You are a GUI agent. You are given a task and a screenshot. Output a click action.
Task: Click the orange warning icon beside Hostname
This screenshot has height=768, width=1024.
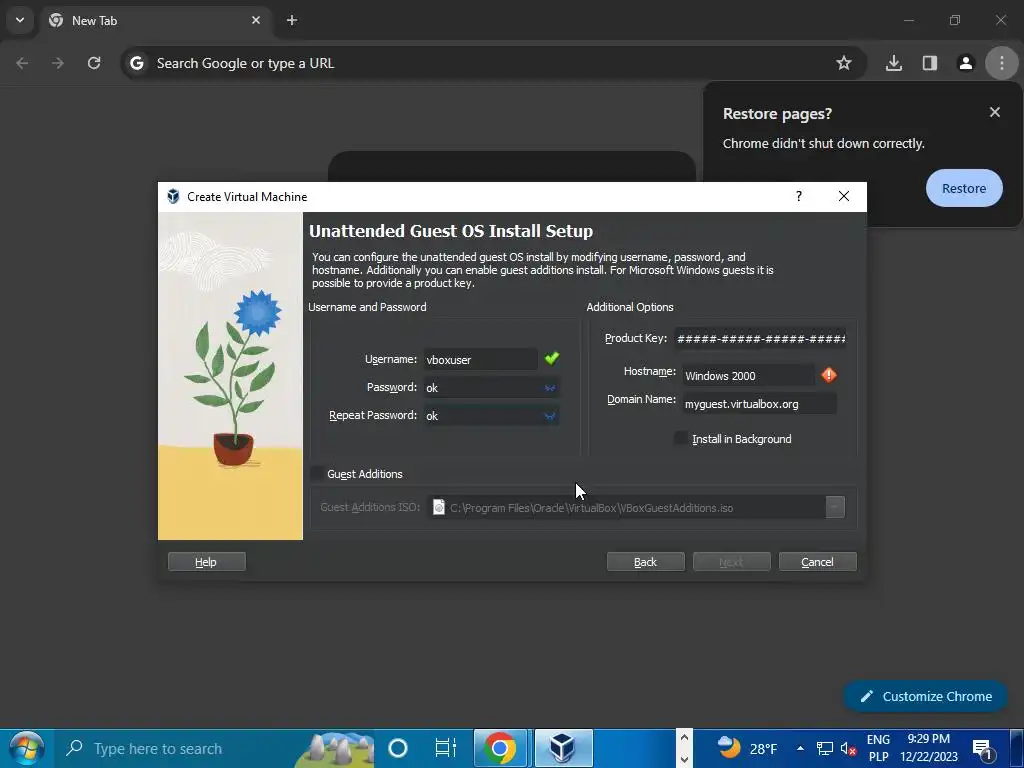click(x=829, y=375)
